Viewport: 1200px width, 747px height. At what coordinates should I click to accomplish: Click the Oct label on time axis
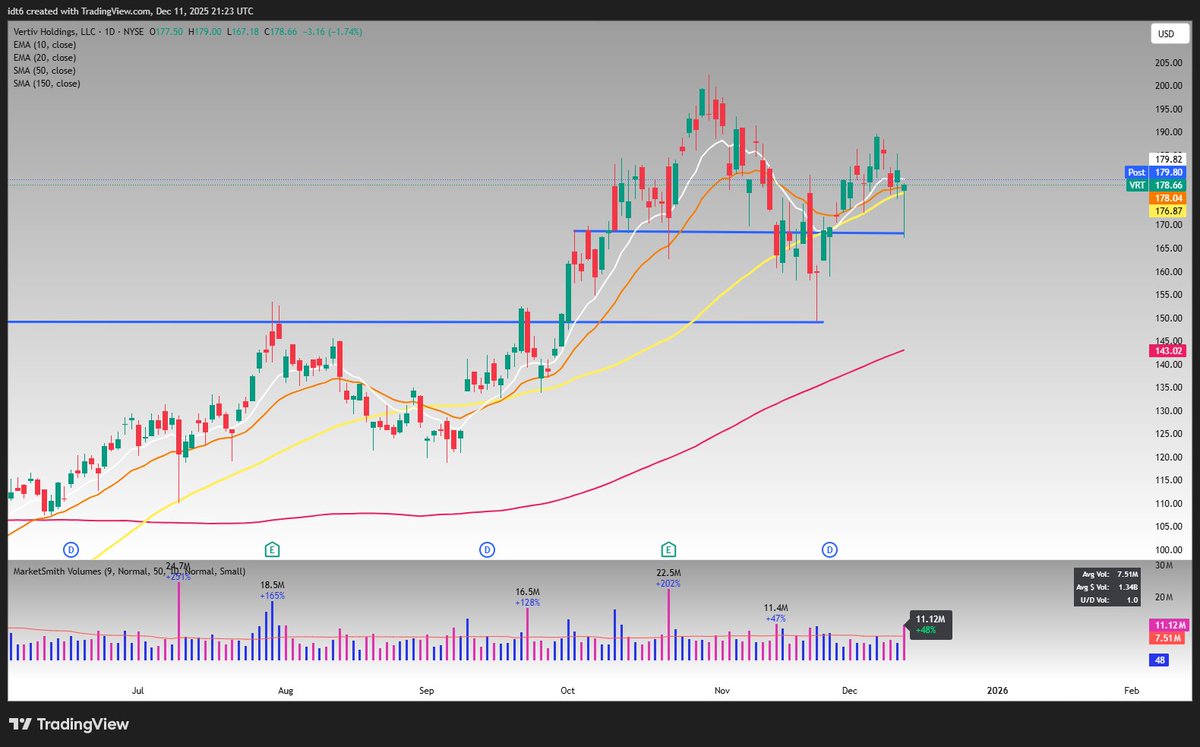568,691
